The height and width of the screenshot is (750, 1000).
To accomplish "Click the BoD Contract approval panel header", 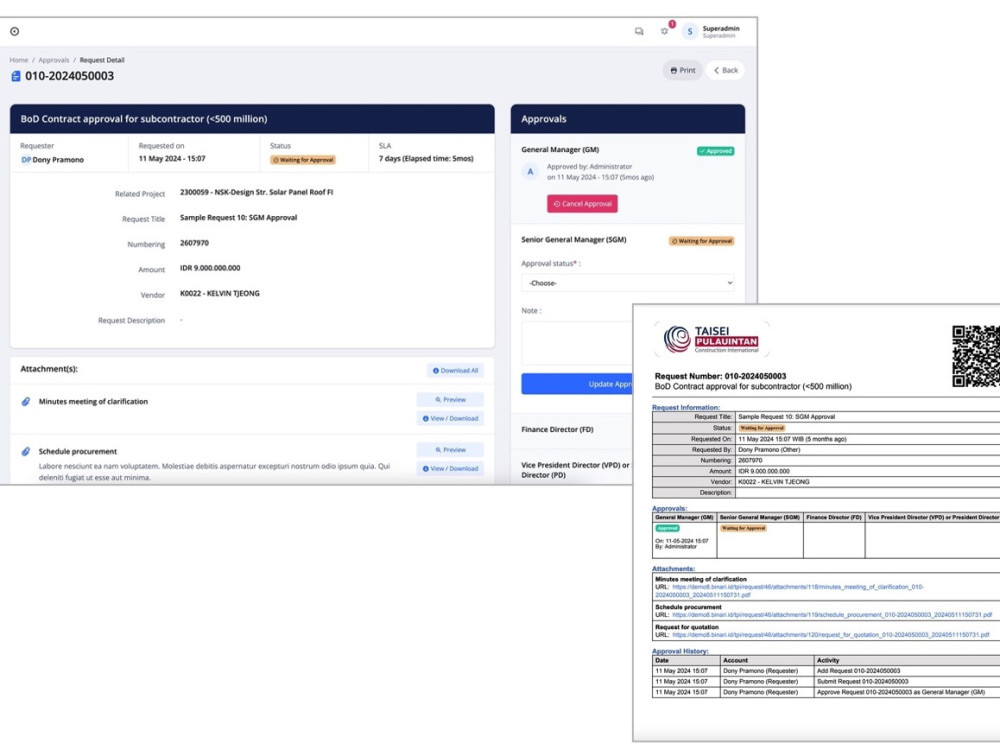I will point(252,119).
